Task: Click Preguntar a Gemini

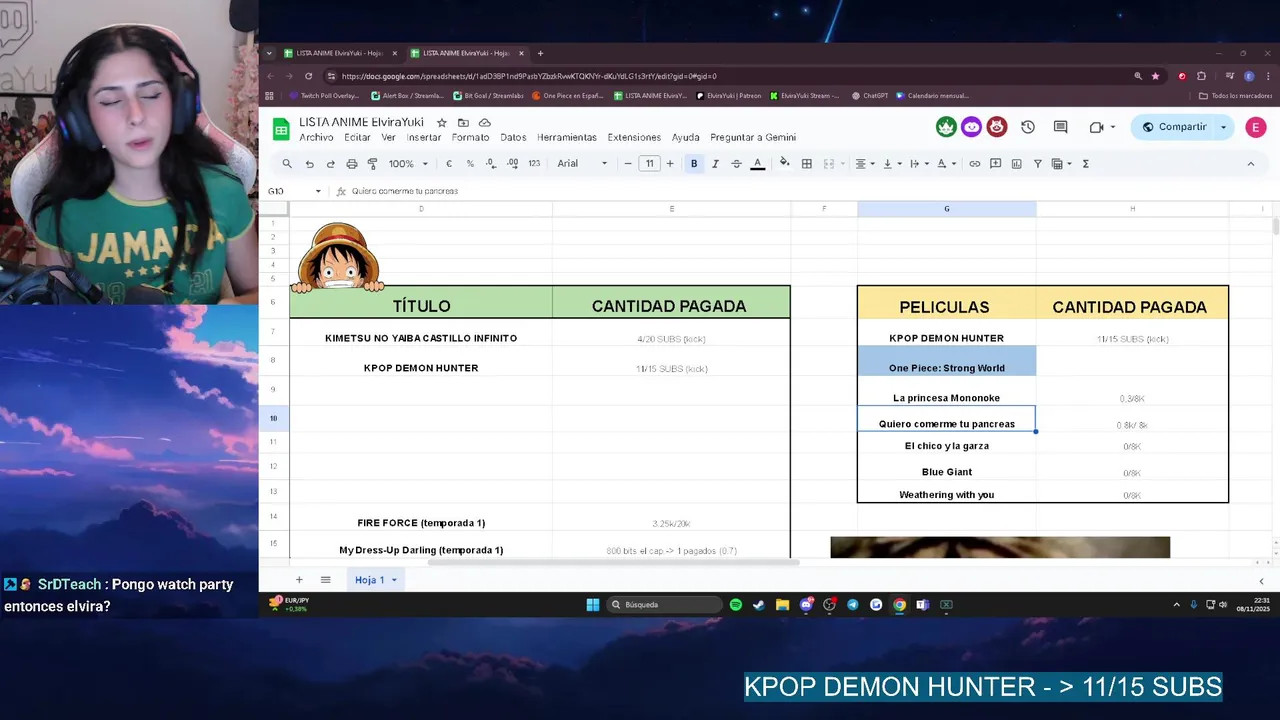Action: (753, 138)
